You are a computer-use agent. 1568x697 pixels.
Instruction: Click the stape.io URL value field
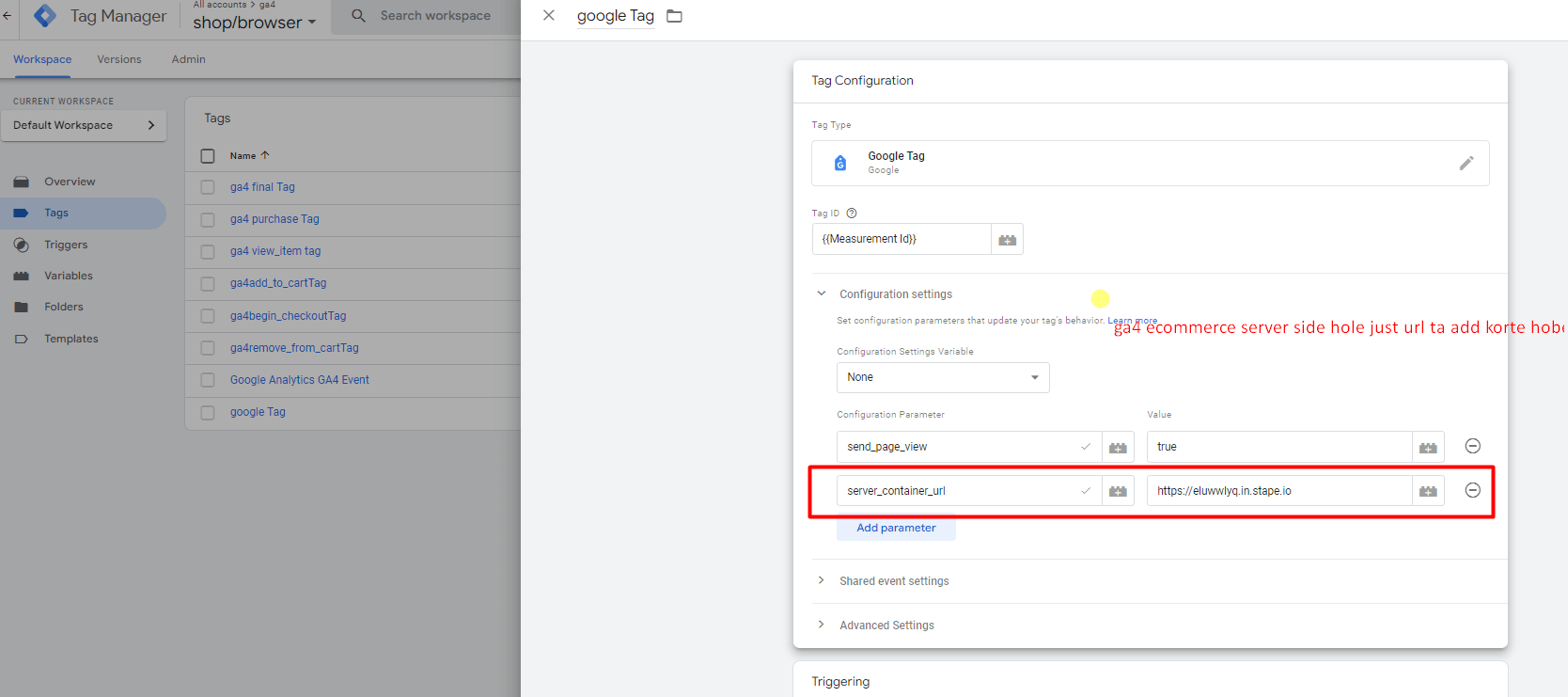point(1279,491)
